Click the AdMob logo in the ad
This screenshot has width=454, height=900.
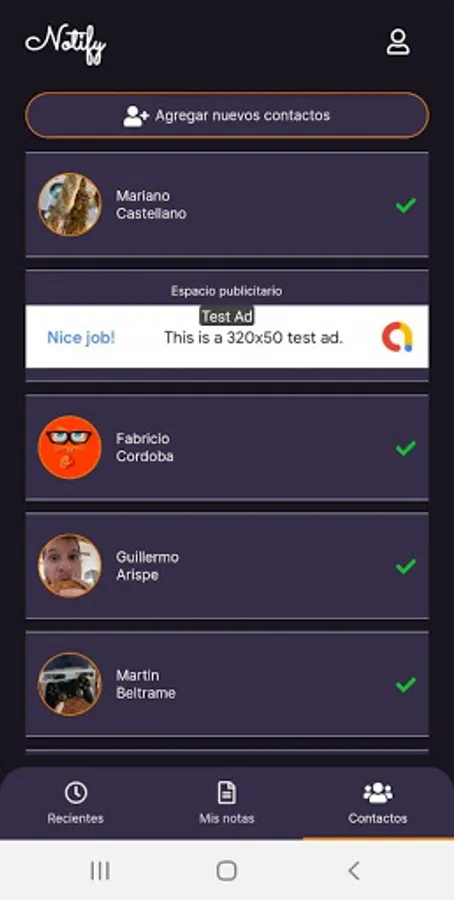[x=397, y=337]
